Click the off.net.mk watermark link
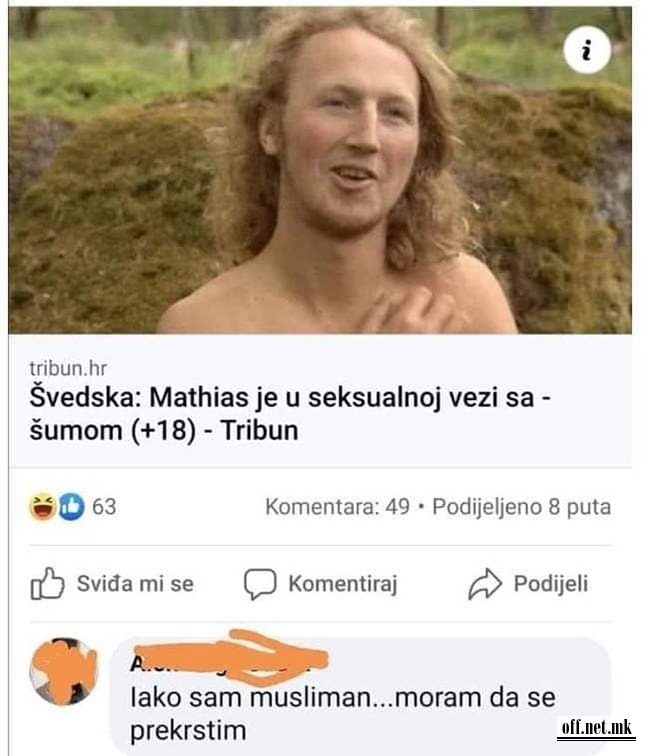The height and width of the screenshot is (756, 665). point(597,727)
